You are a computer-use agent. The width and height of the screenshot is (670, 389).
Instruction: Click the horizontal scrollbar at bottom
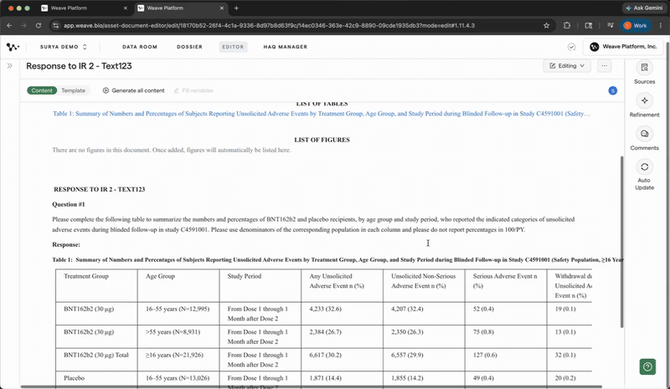[311, 386]
